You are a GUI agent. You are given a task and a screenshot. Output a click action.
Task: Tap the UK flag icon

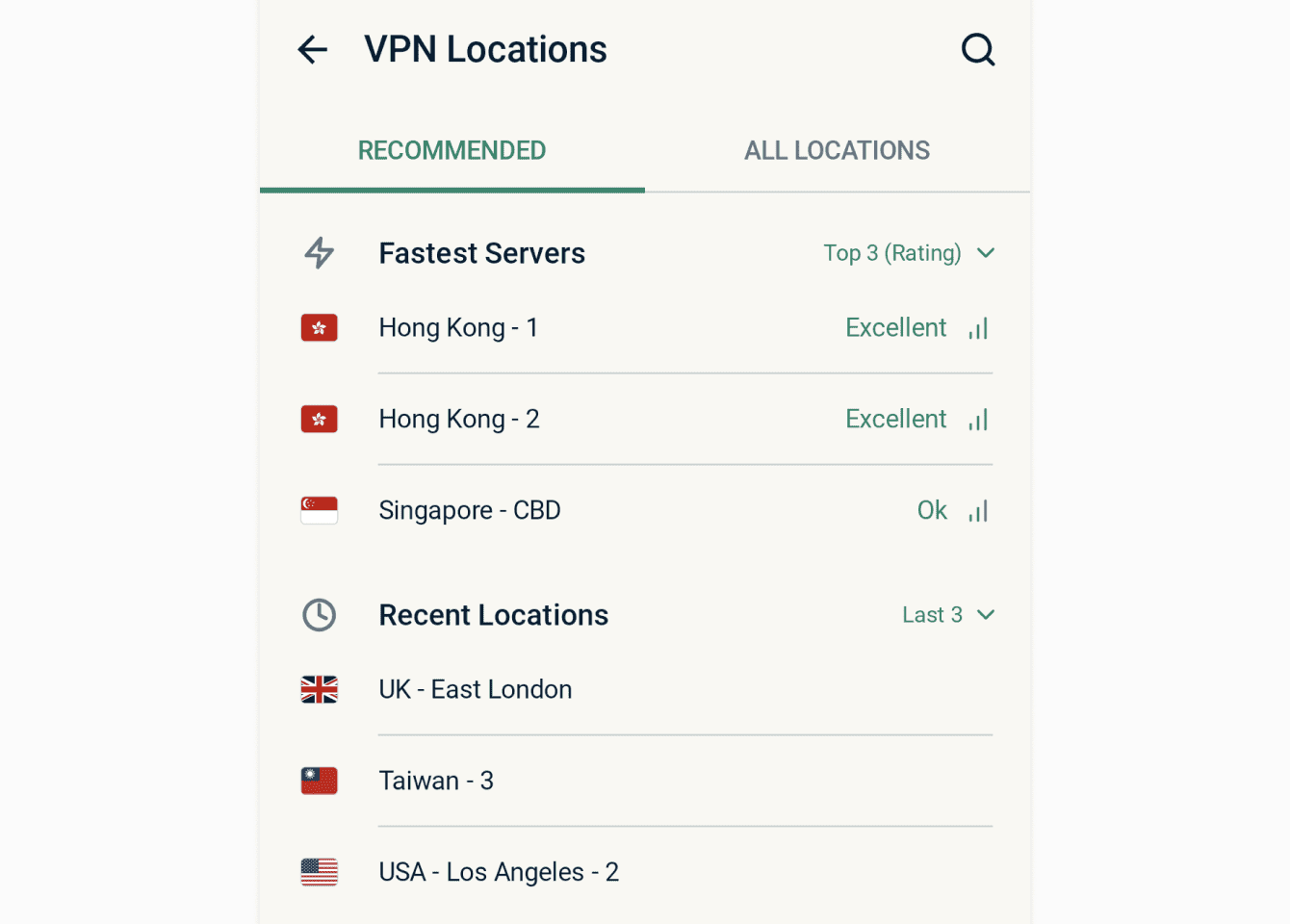click(x=320, y=689)
